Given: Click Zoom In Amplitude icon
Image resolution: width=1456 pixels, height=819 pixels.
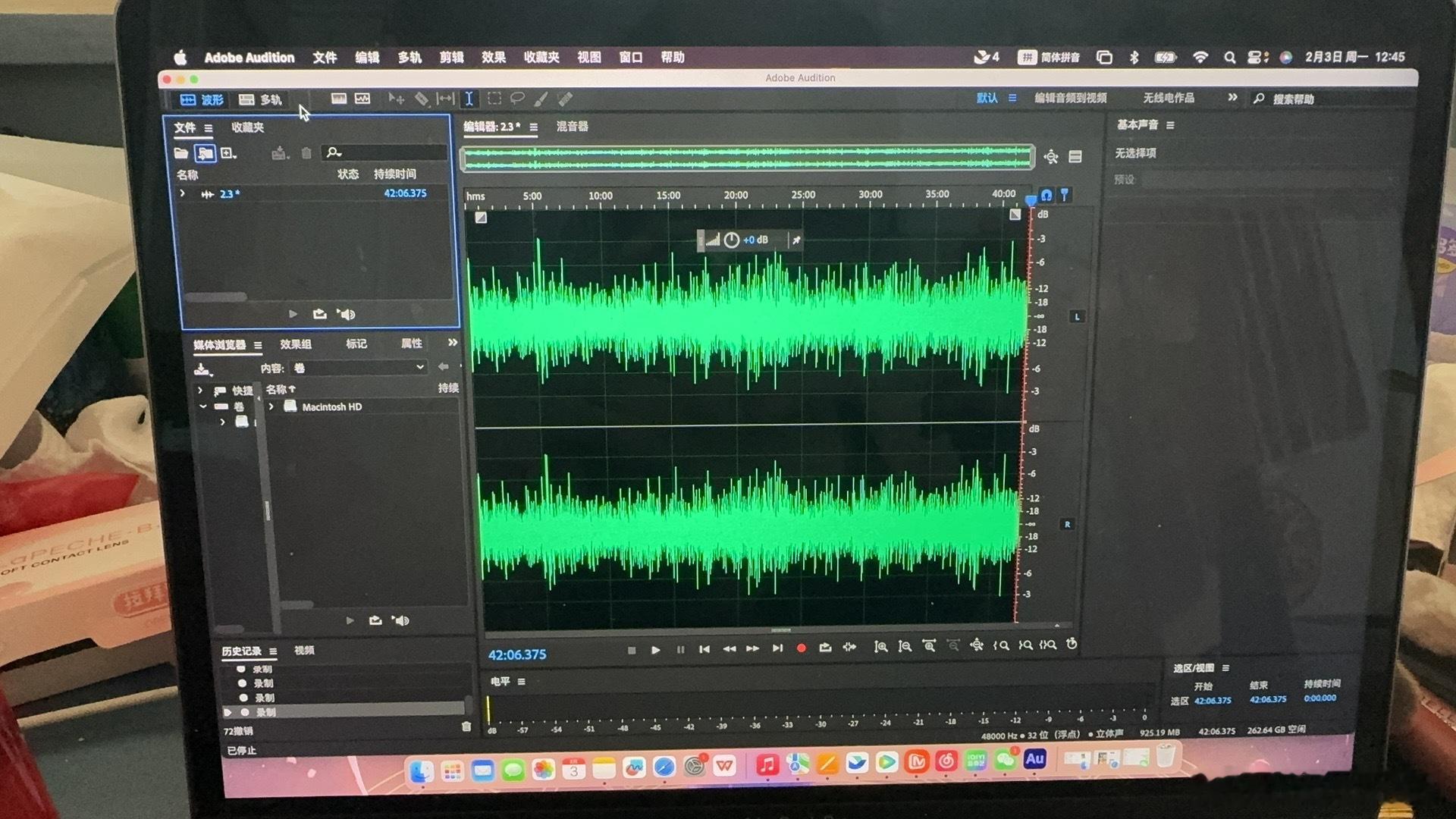Looking at the screenshot, I should [x=880, y=647].
